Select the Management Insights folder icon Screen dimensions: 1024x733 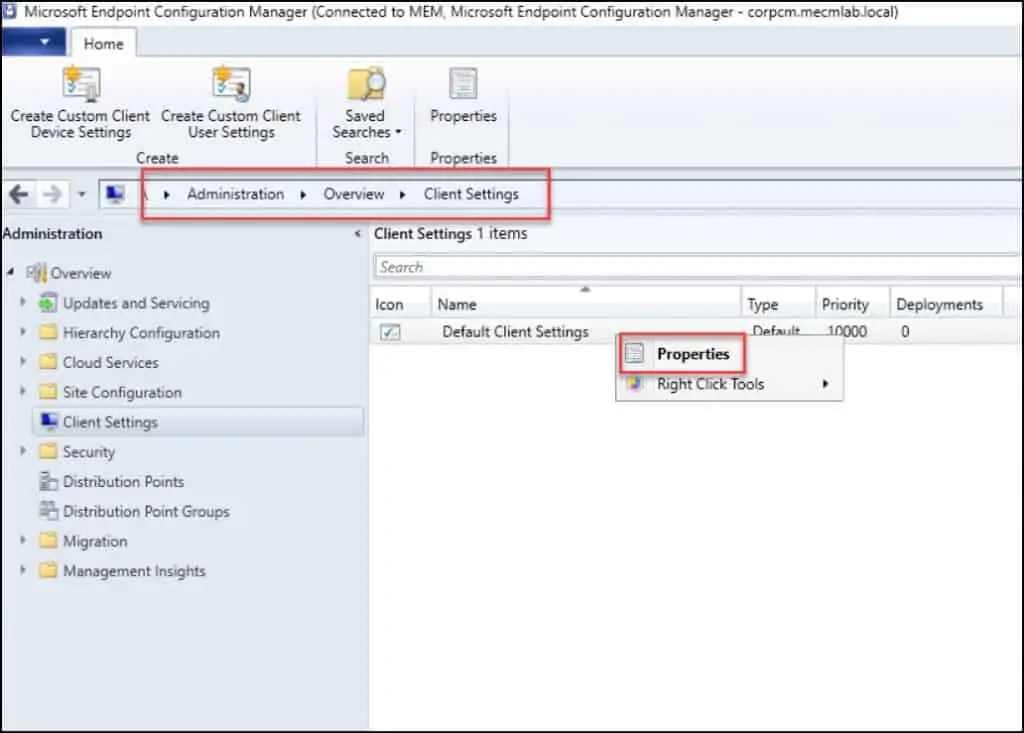[x=48, y=570]
